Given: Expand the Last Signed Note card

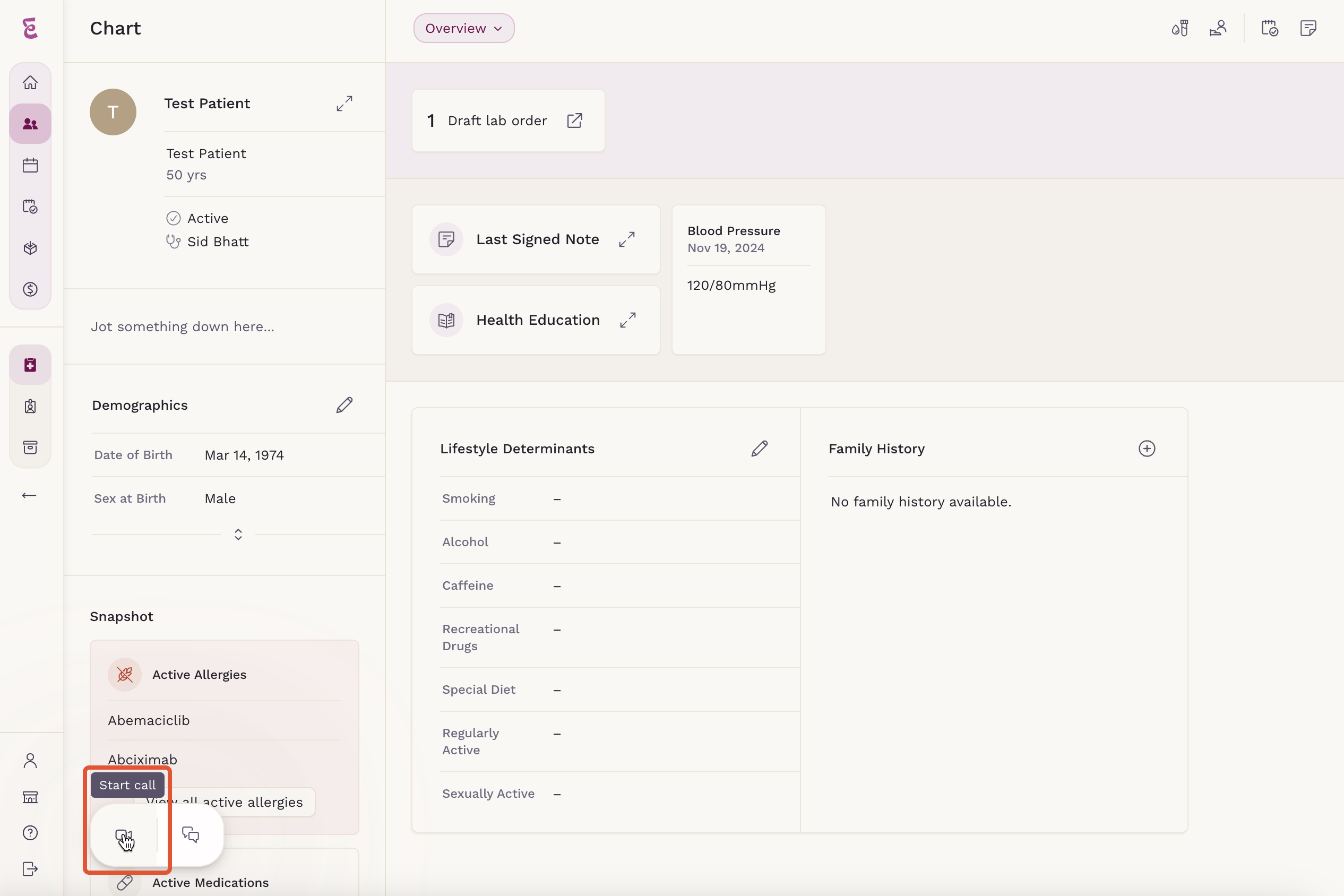Looking at the screenshot, I should [x=627, y=239].
